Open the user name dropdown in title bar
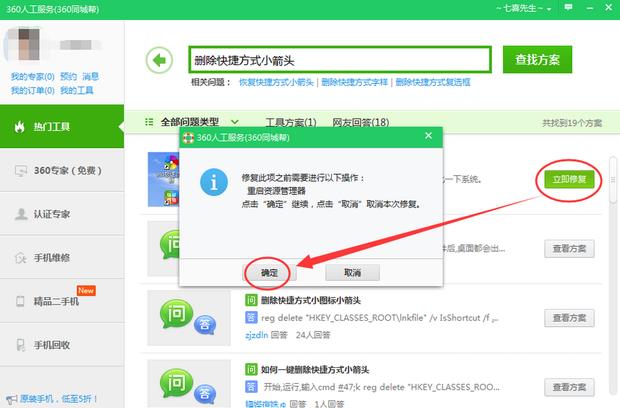This screenshot has height=408, width=620. 524,8
